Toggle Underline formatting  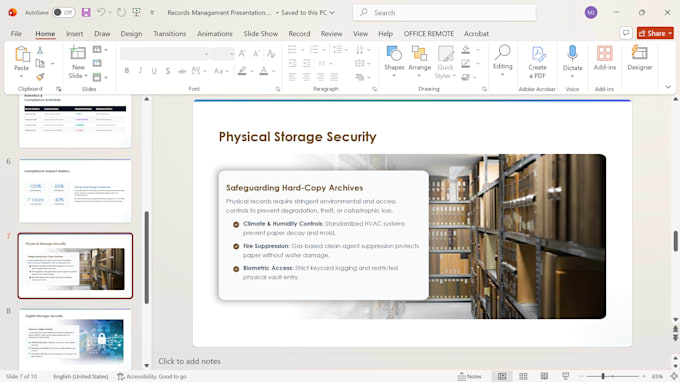coord(154,71)
